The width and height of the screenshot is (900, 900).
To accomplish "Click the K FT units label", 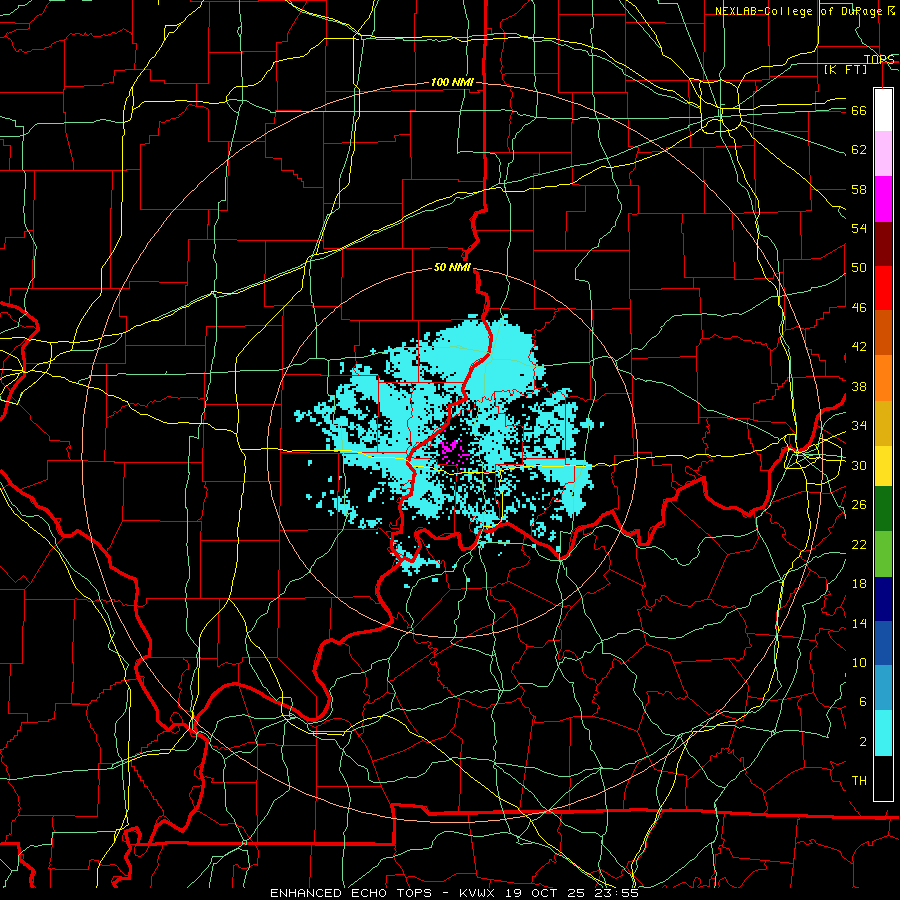I will click(845, 70).
